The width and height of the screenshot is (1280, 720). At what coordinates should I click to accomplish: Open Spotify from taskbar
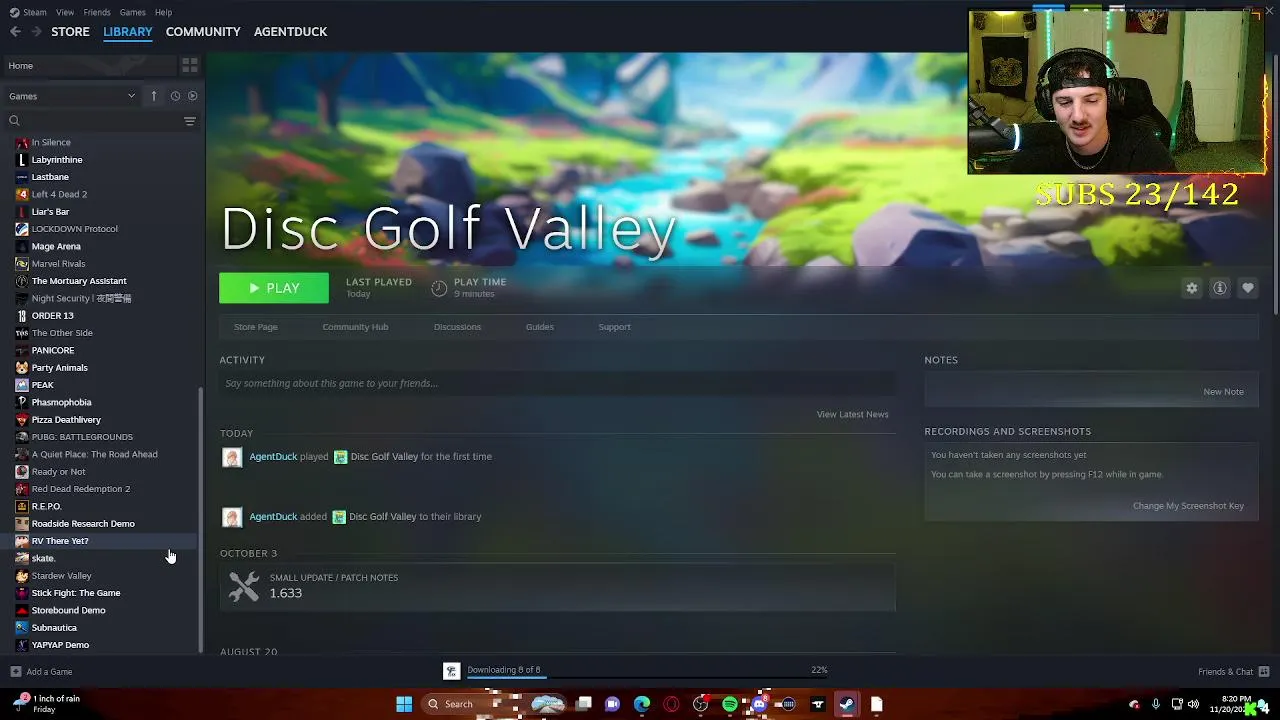click(x=730, y=704)
